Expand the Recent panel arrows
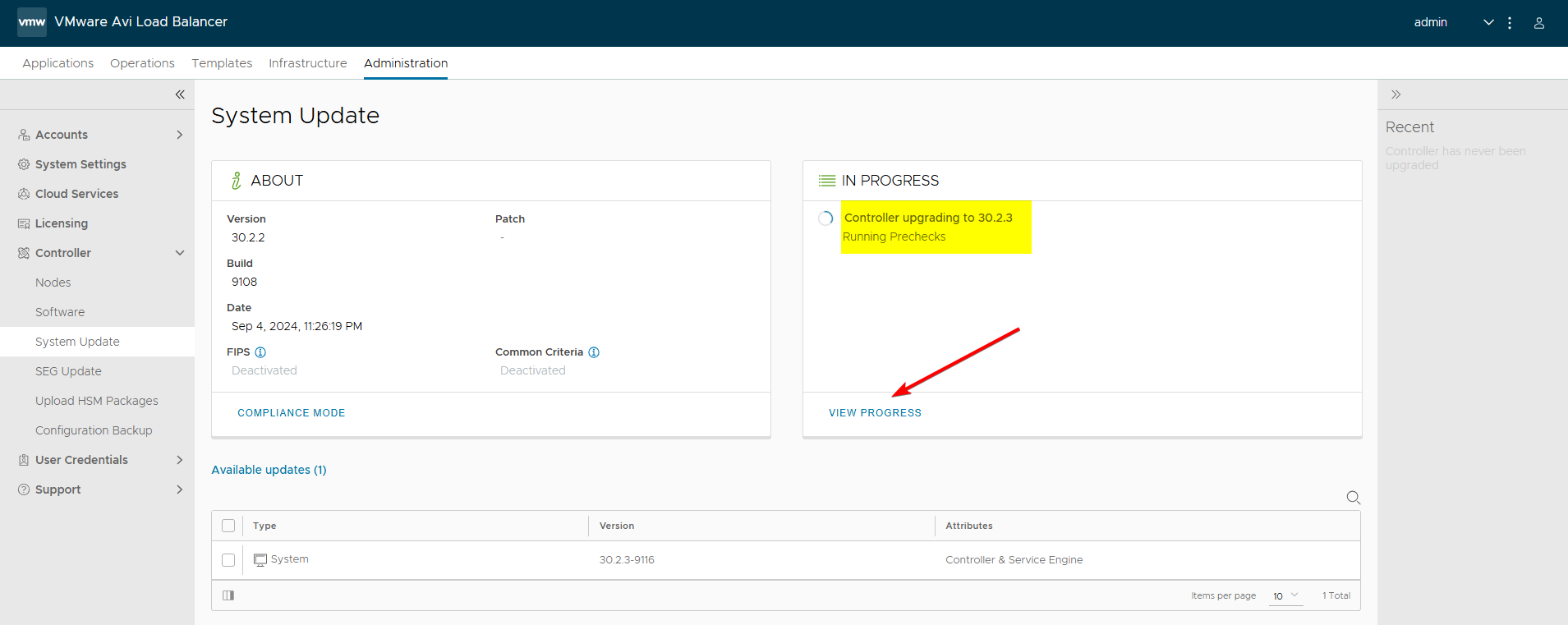Image resolution: width=1568 pixels, height=625 pixels. 1396,94
